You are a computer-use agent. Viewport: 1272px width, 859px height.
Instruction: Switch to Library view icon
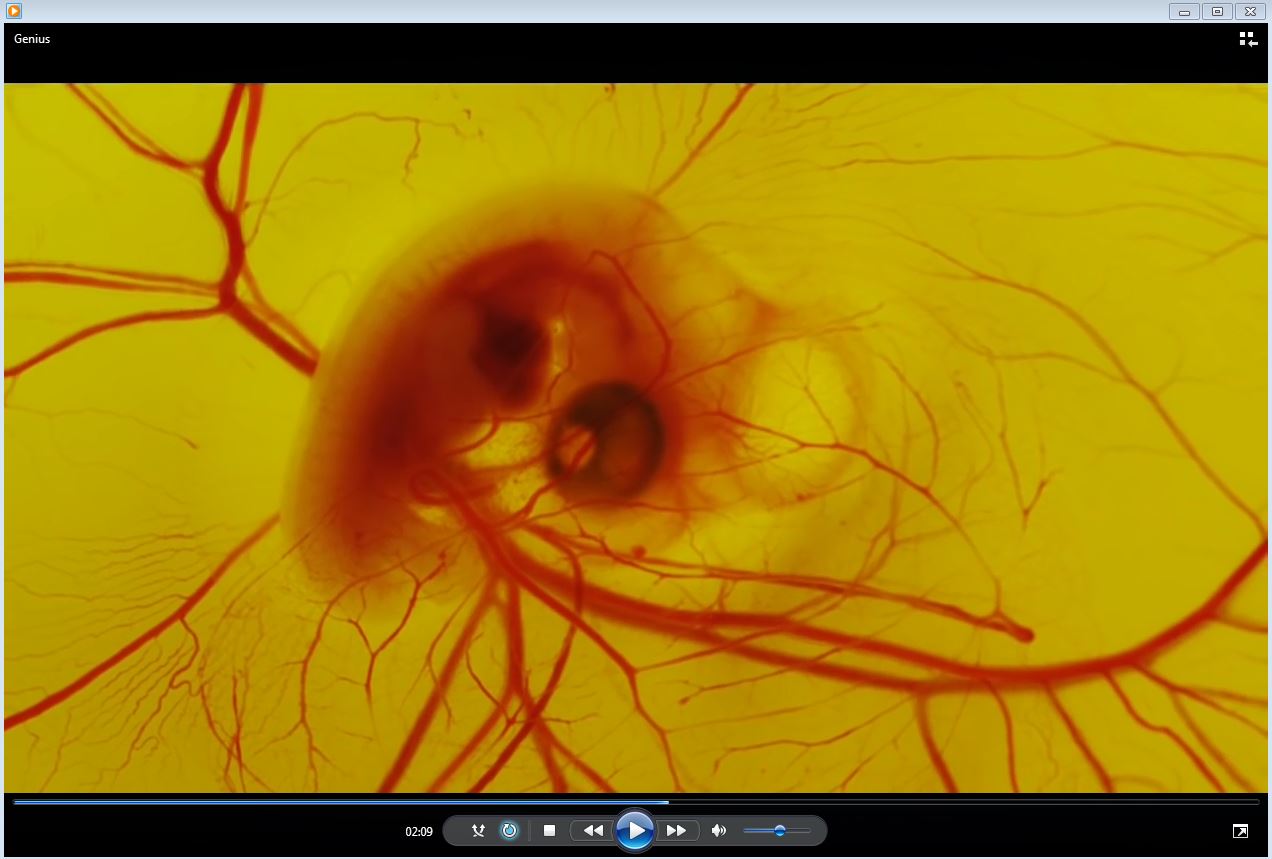coord(1247,39)
